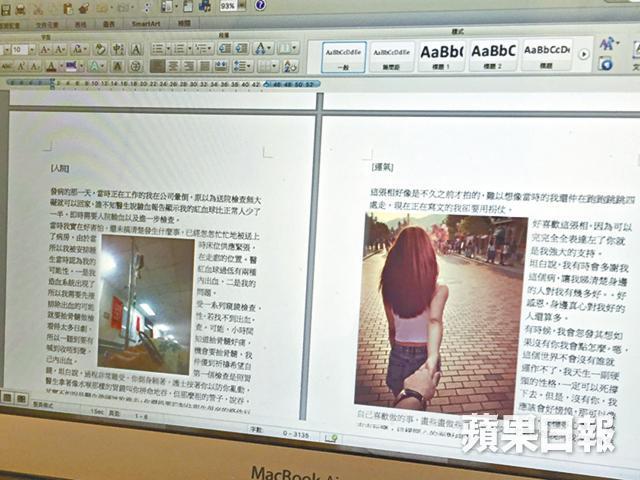640x480 pixels.
Task: Apply the 標題 2 style
Action: (493, 55)
